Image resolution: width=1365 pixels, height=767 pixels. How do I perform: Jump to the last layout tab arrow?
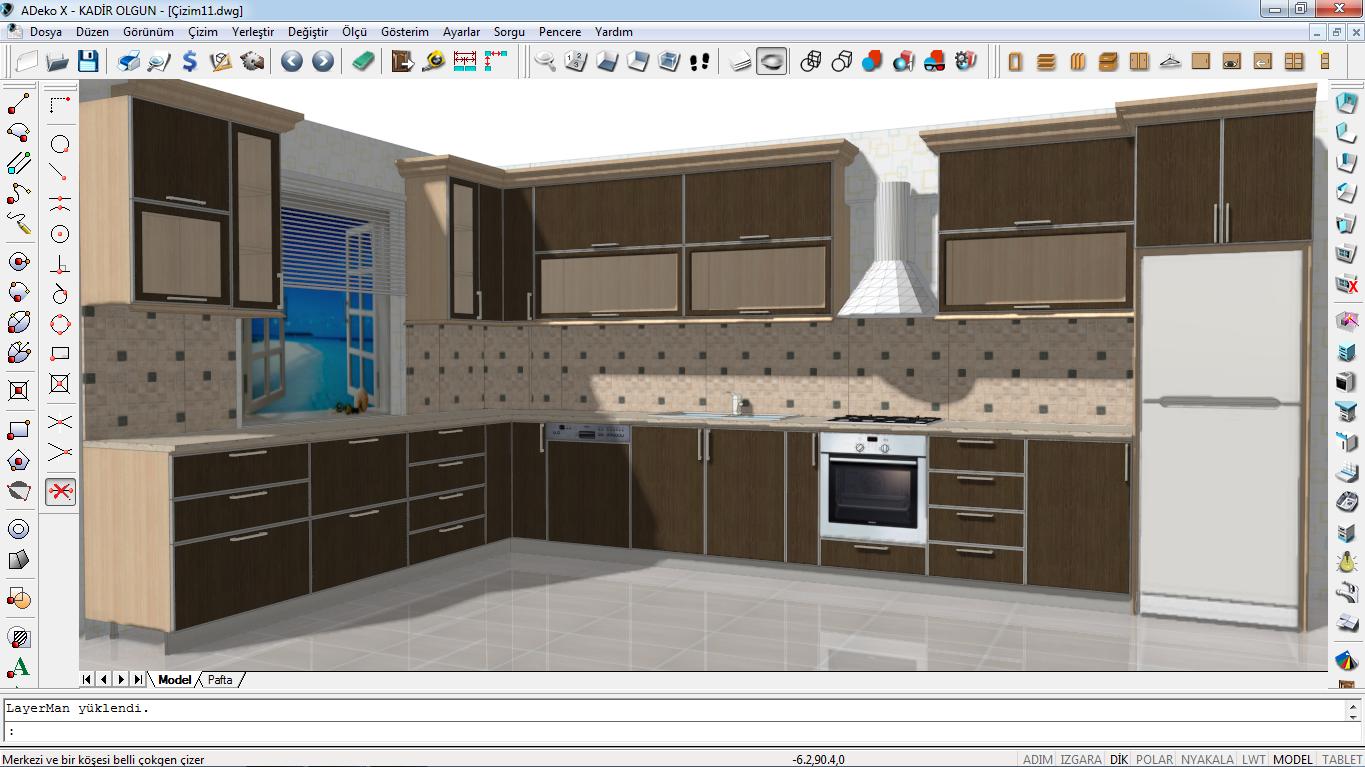tap(138, 680)
